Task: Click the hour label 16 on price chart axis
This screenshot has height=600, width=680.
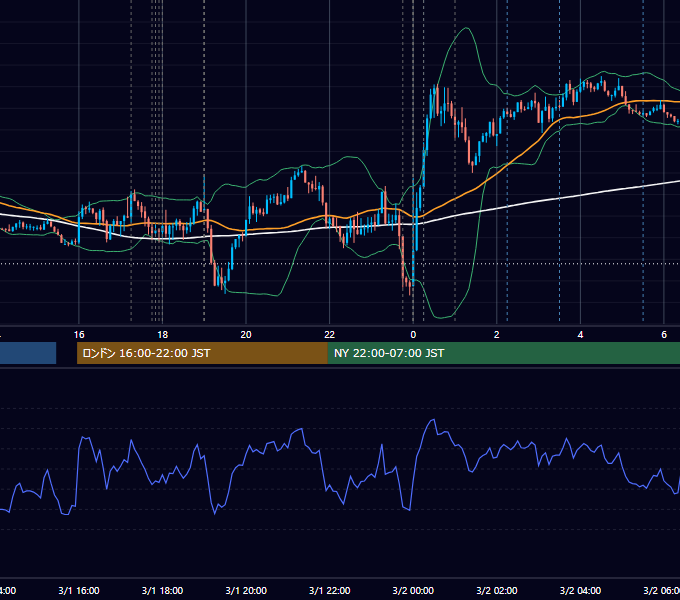Action: tap(79, 335)
